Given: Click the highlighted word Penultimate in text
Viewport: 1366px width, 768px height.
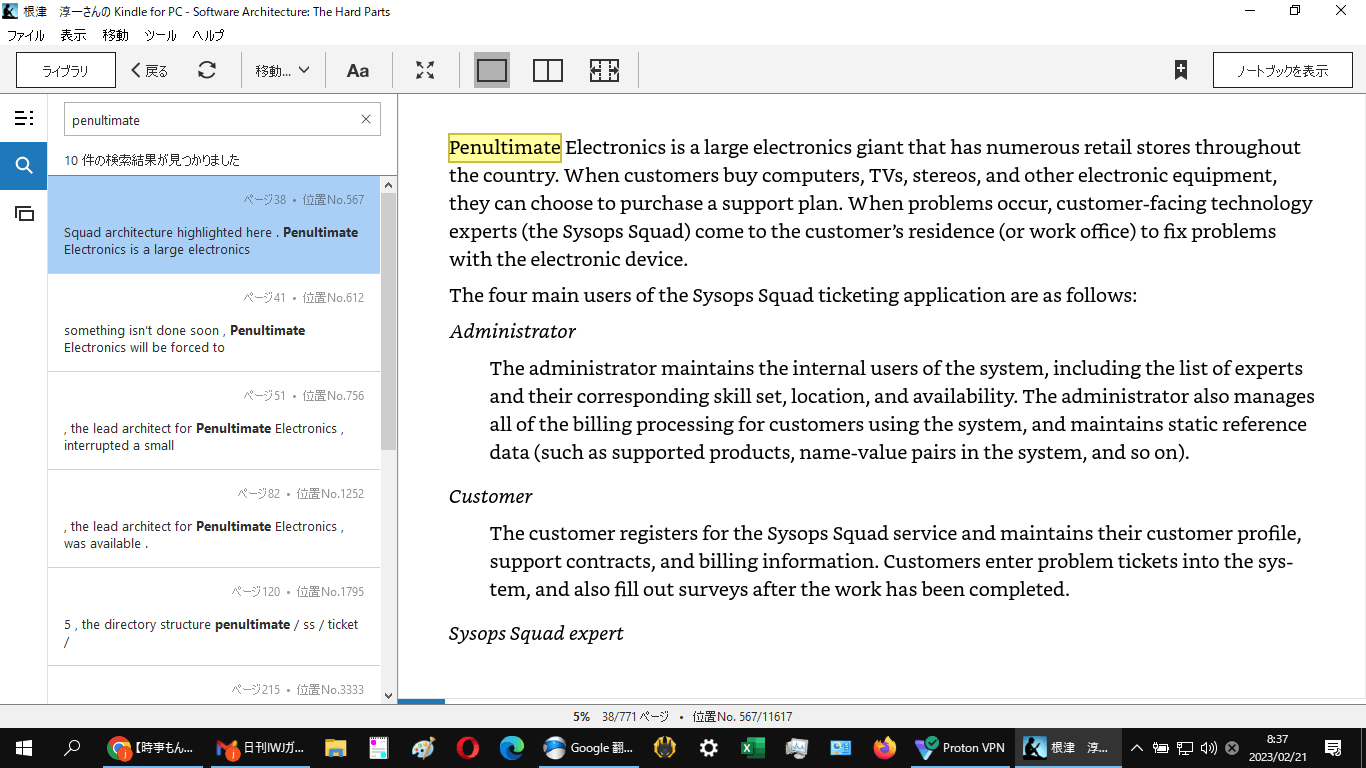Looking at the screenshot, I should pyautogui.click(x=504, y=147).
